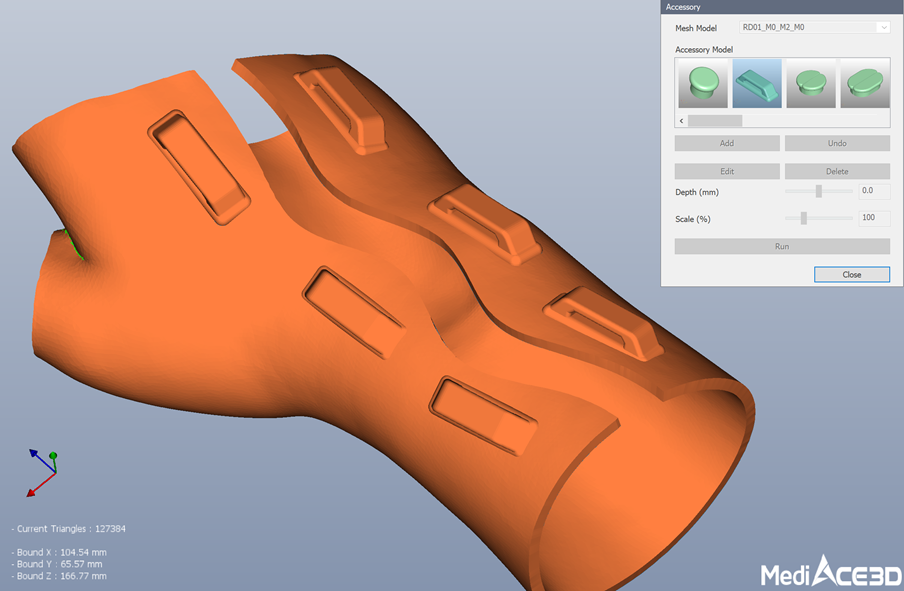Click the accessory model horizontal scrollbar
904x591 pixels.
pos(715,121)
